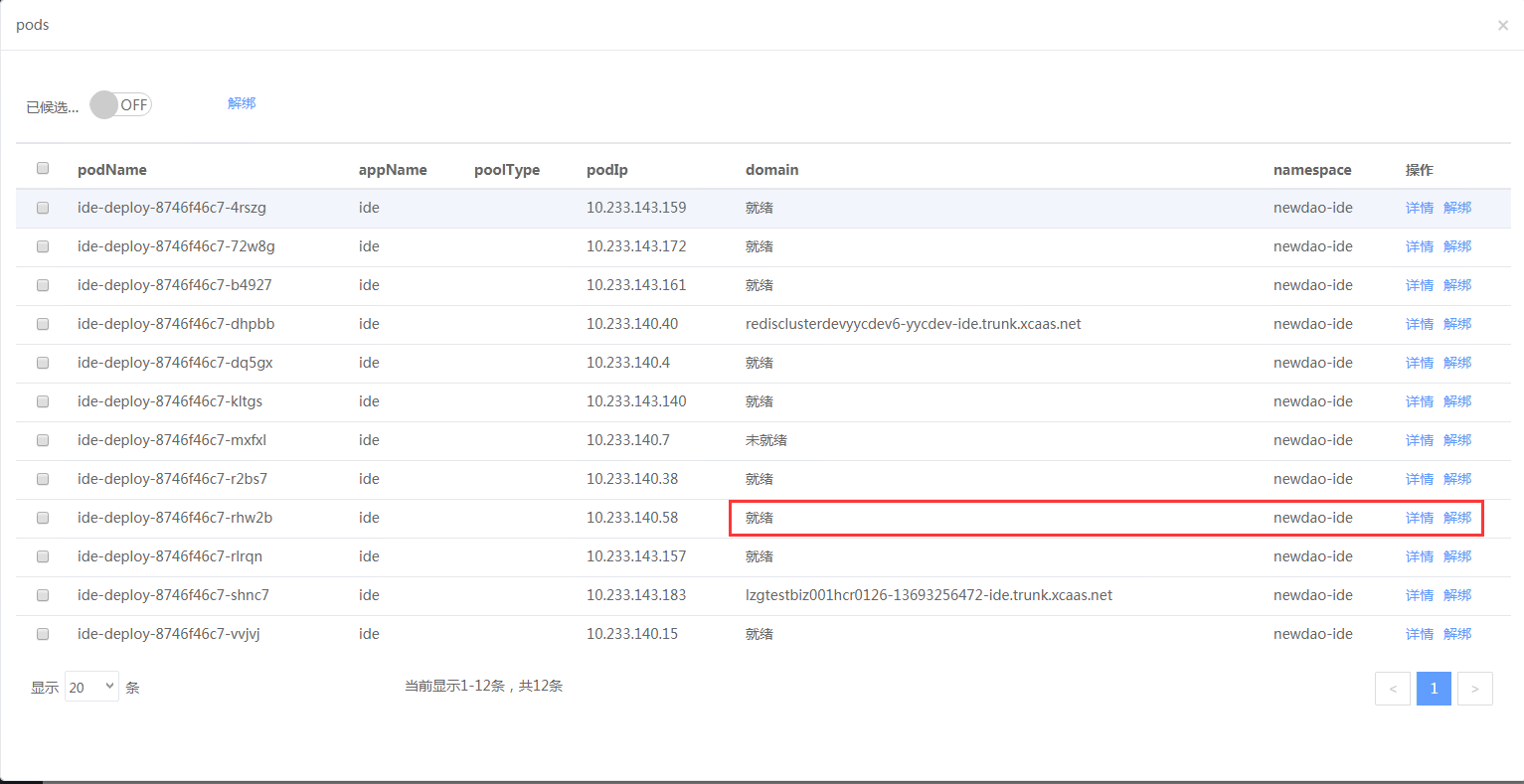This screenshot has height=784, width=1524.
Task: Click 解绑 for pod ide-deploy-8746f46c7-kltgs
Action: coord(1457,401)
